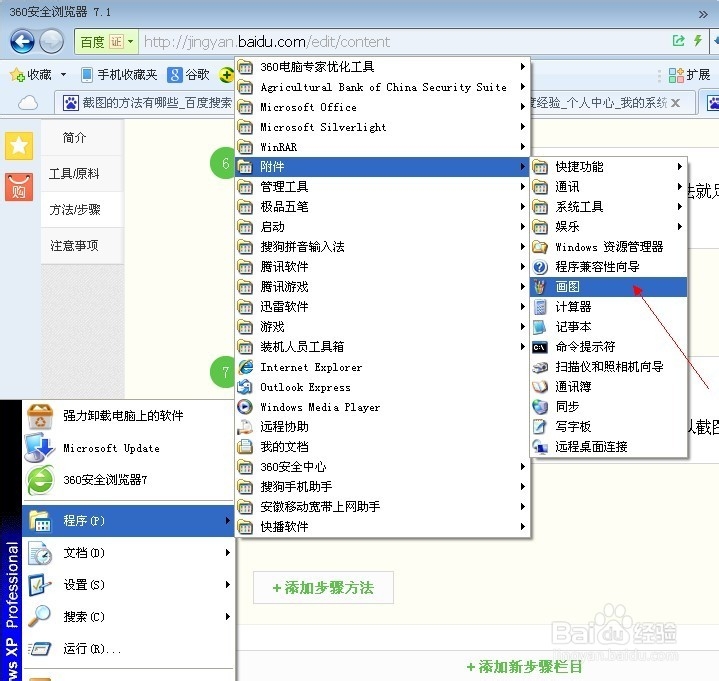Open the 360安全中心 folder
719x681 pixels.
pos(382,467)
